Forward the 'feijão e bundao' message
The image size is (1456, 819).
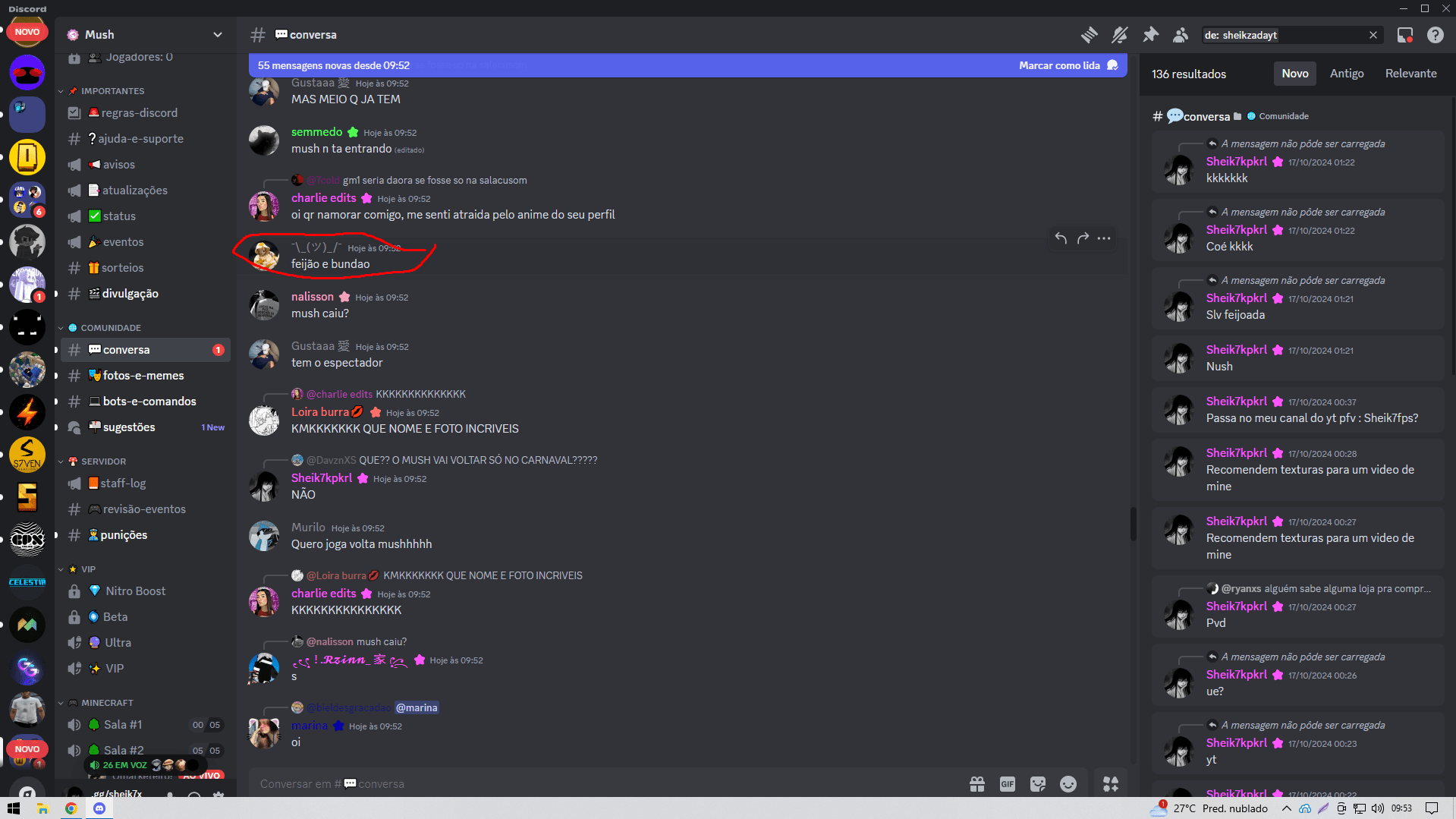(1083, 238)
